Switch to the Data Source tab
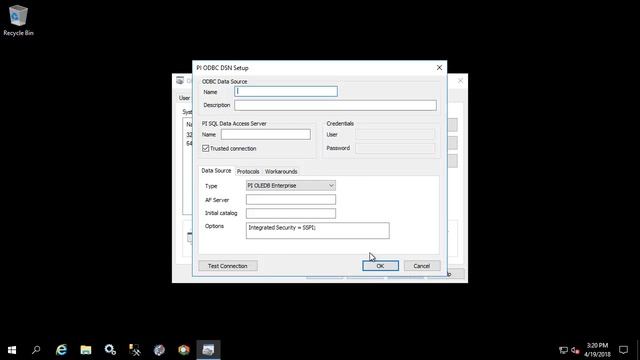Viewport: 640px width, 360px height. (x=216, y=171)
